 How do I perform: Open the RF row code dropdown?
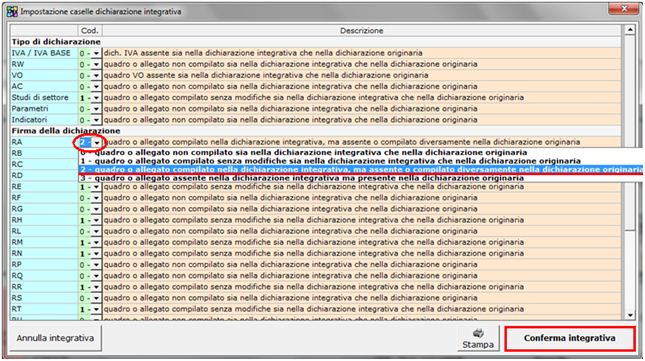tap(96, 198)
